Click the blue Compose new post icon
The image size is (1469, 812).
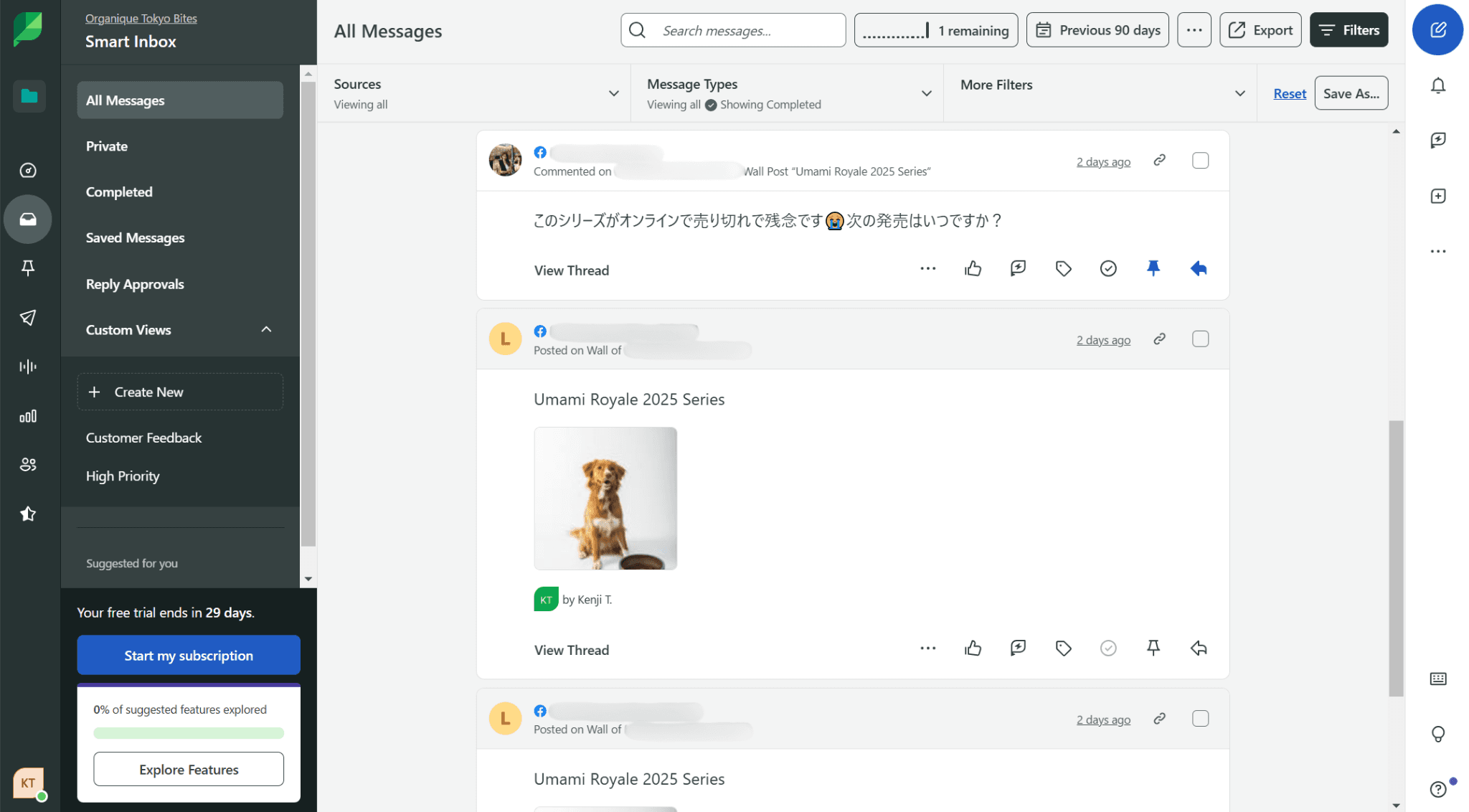1437,30
